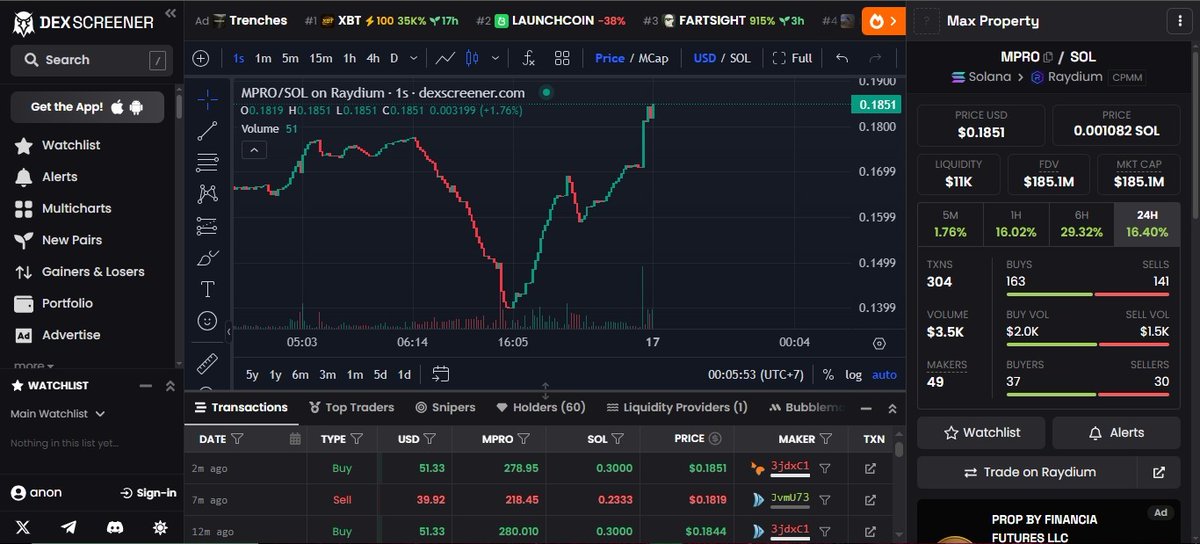The image size is (1200, 544).
Task: Select the 1H stats tab
Action: 1016,223
